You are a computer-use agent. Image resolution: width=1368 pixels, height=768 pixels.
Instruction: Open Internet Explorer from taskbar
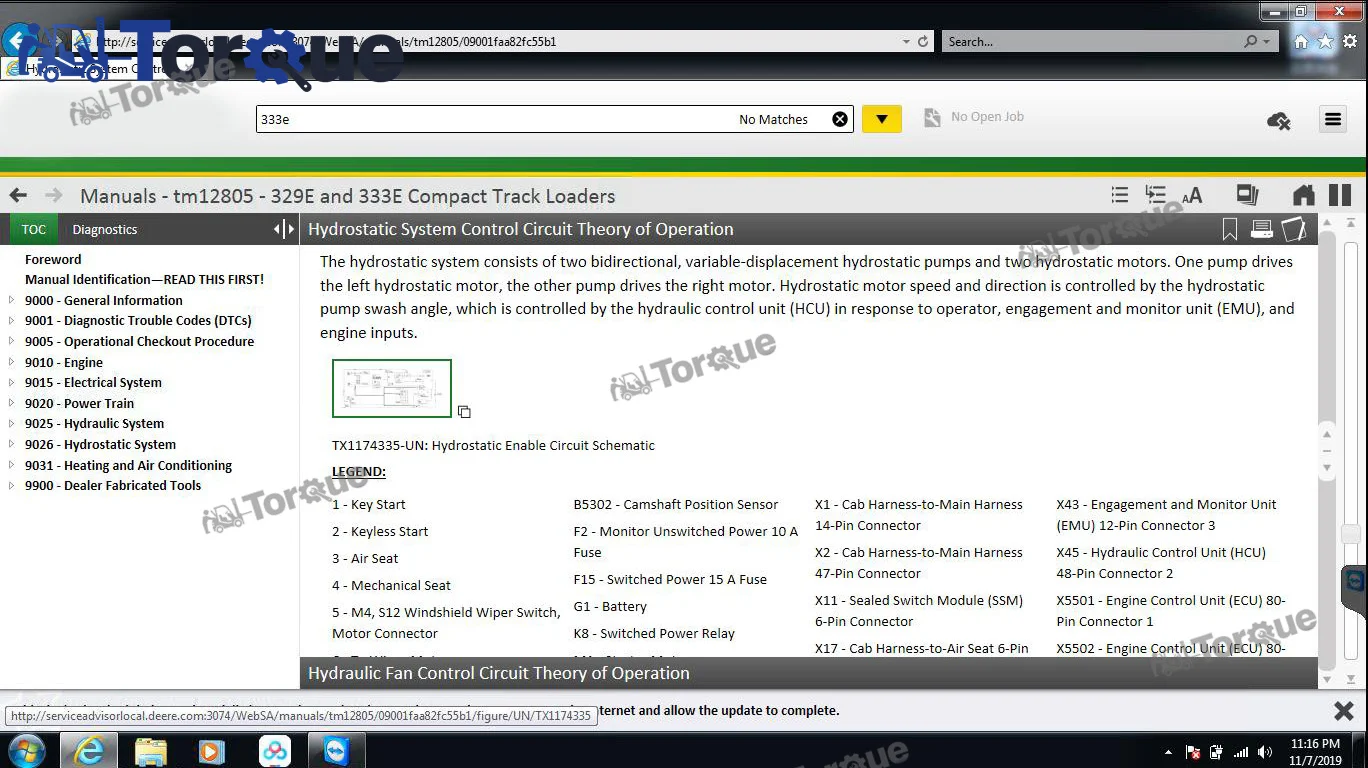click(x=88, y=751)
